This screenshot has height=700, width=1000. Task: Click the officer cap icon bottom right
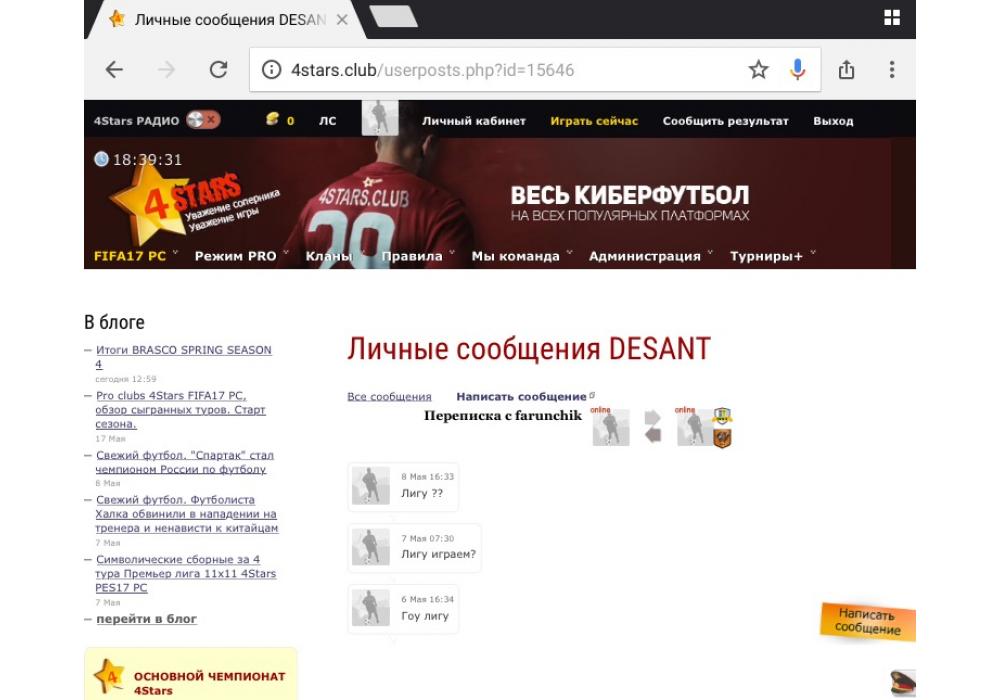(x=903, y=683)
